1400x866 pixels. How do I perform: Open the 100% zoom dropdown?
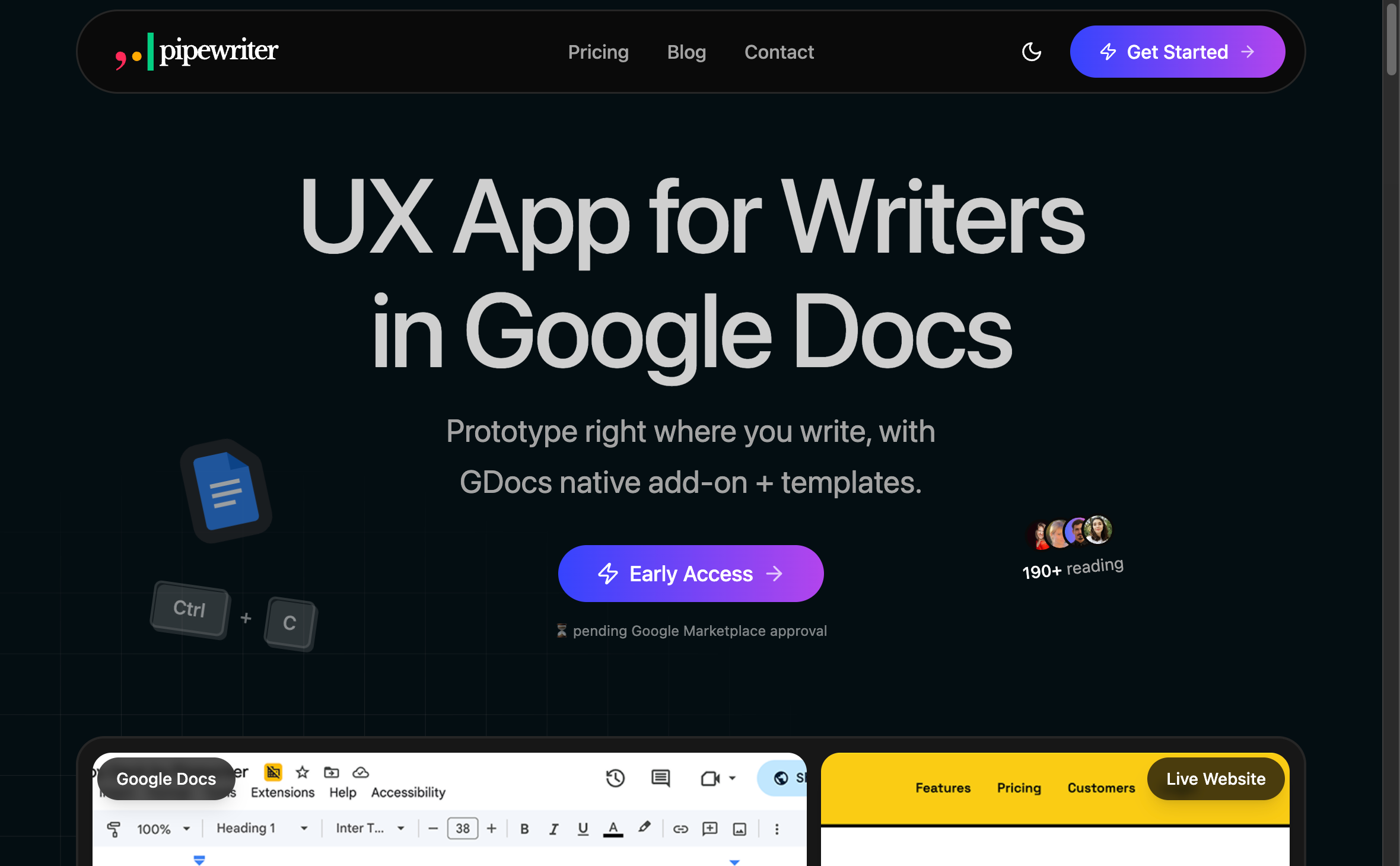[x=164, y=829]
